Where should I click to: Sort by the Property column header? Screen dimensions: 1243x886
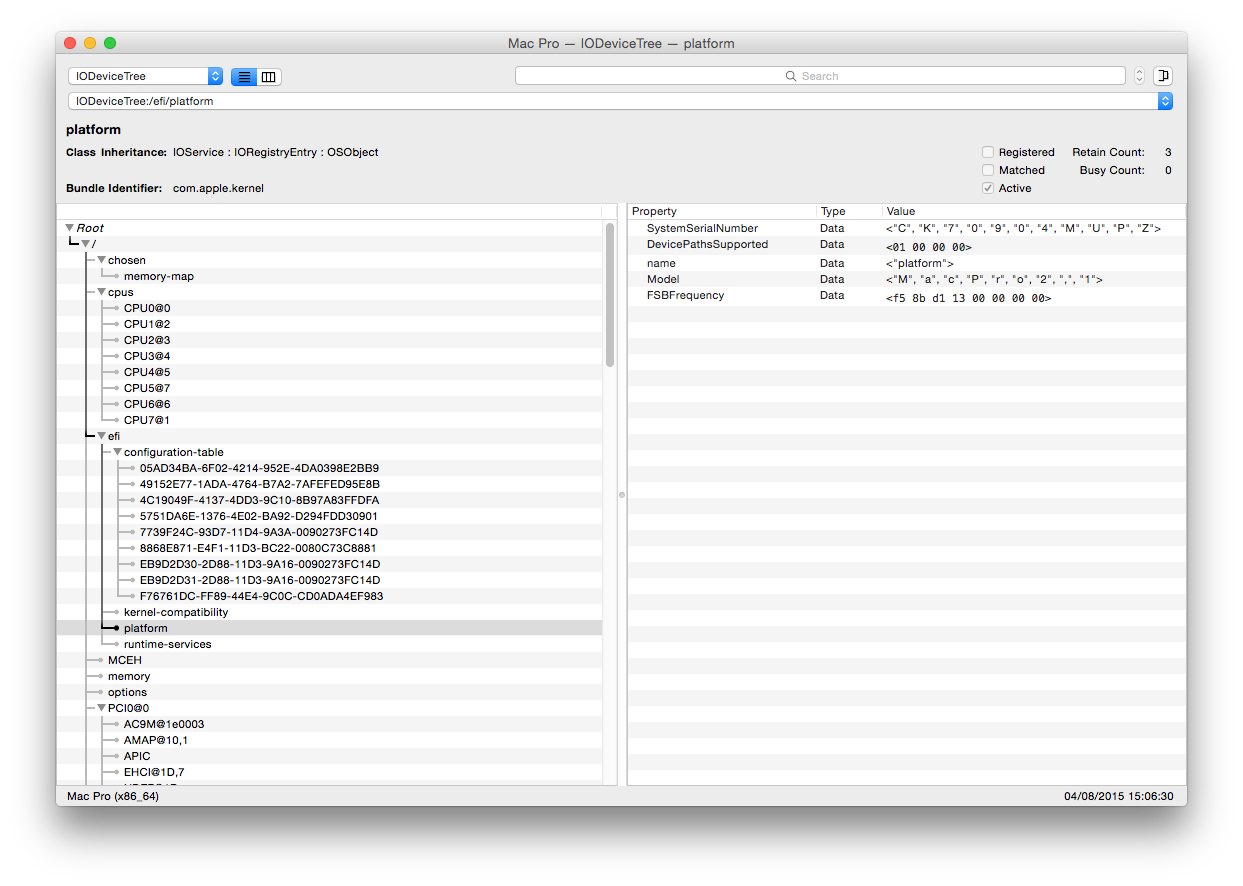tap(722, 211)
